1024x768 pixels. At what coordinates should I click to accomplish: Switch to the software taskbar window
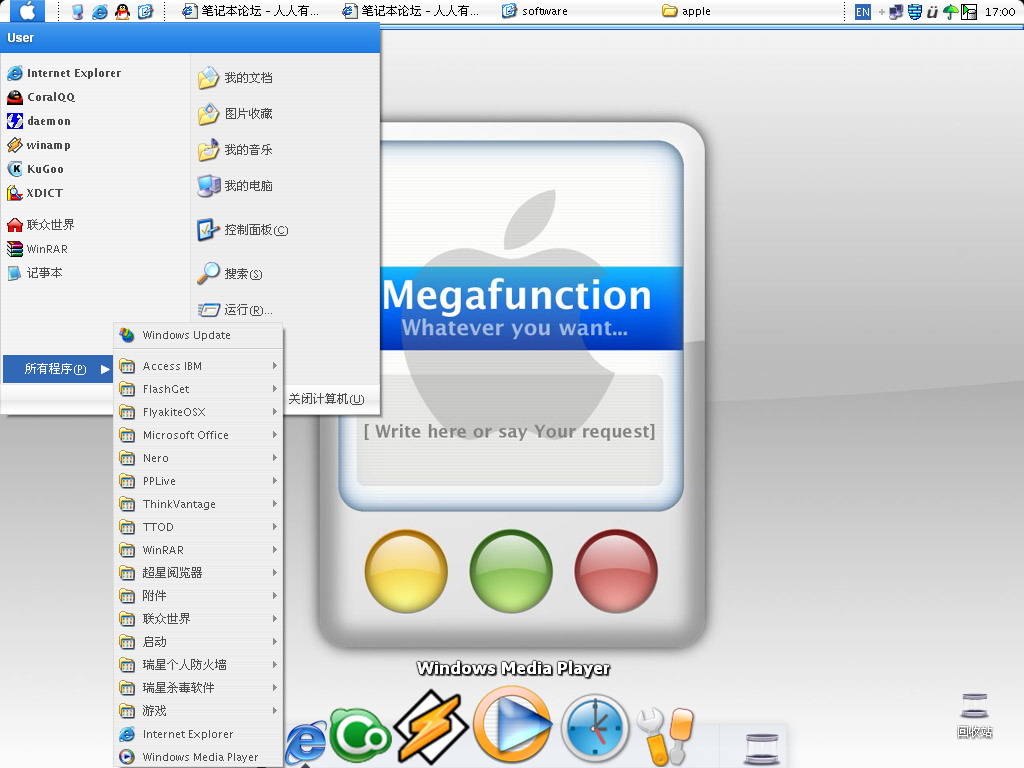pos(535,11)
